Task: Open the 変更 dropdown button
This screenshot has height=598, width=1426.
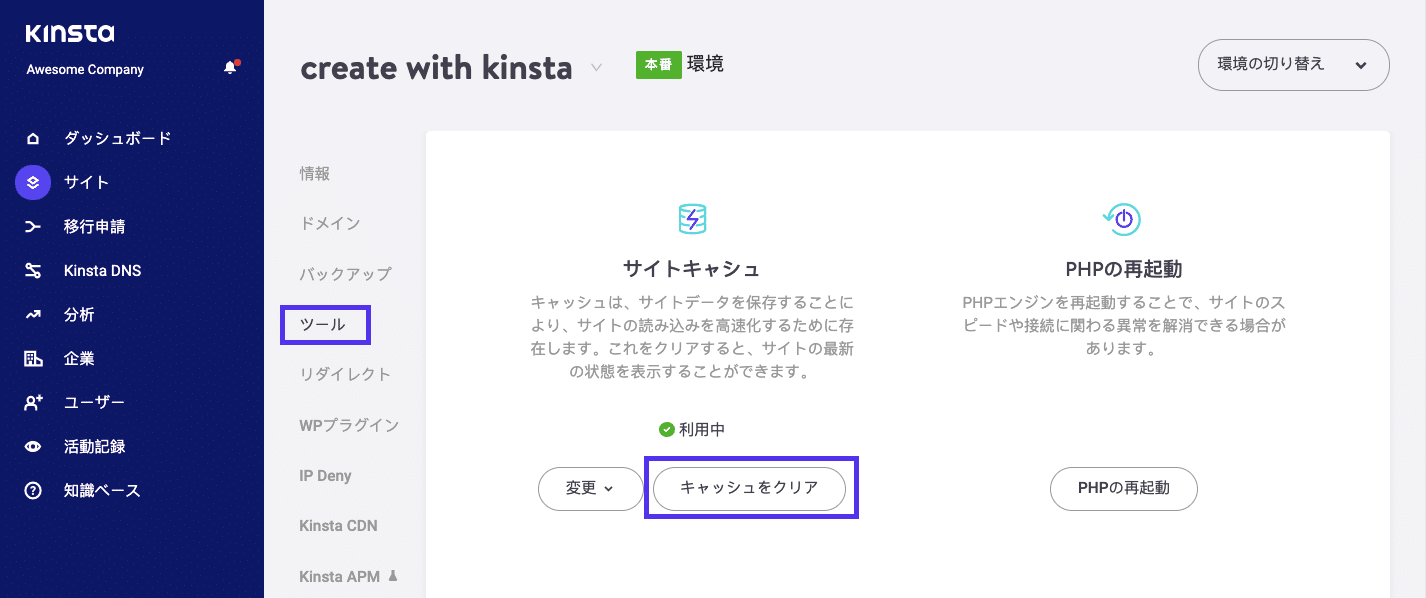Action: 590,489
